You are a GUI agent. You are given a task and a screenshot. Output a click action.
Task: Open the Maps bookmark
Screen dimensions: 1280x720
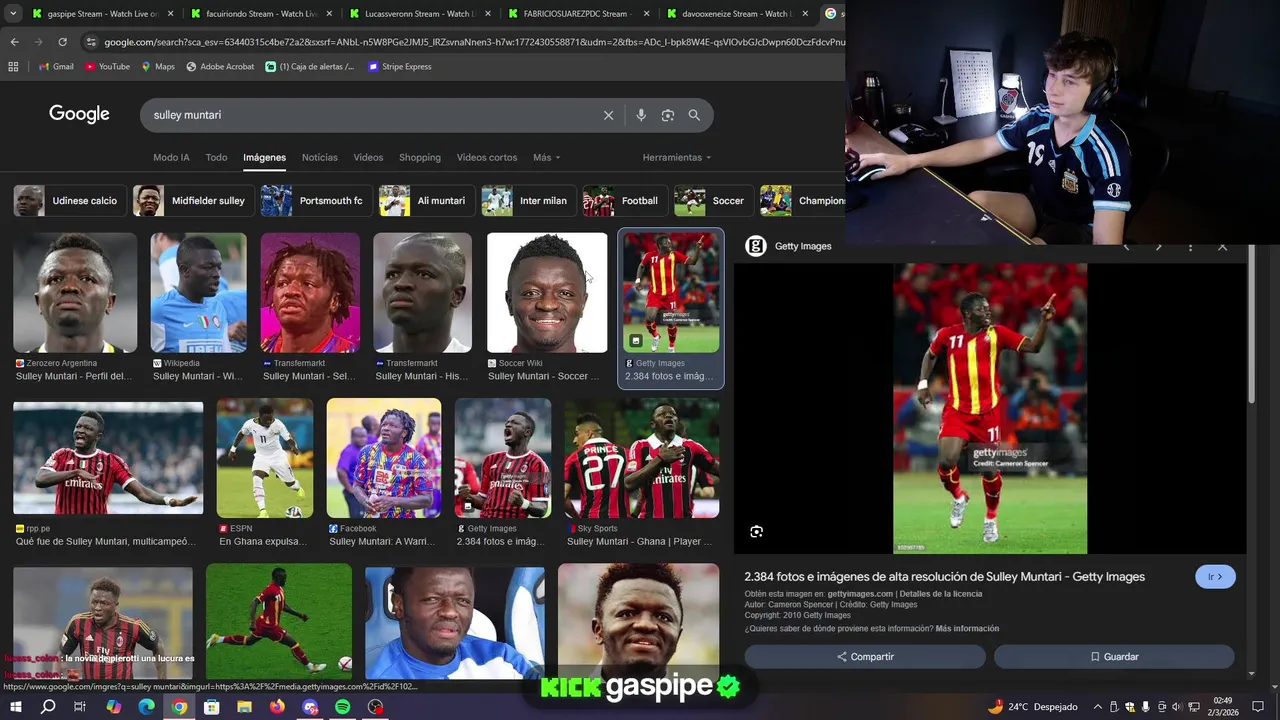(158, 67)
